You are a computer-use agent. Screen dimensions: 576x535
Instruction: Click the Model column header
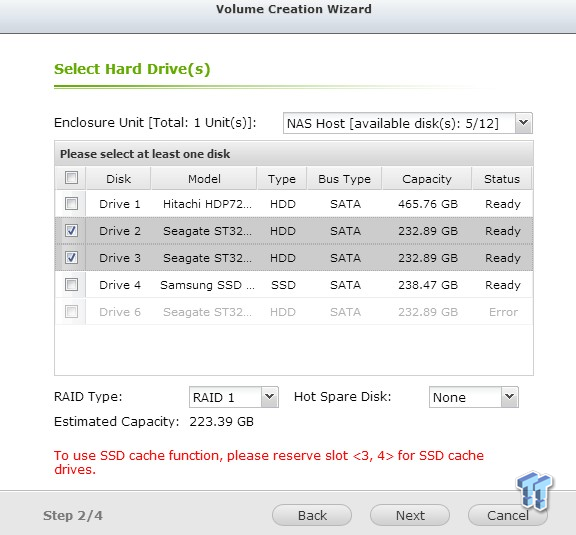tap(204, 179)
